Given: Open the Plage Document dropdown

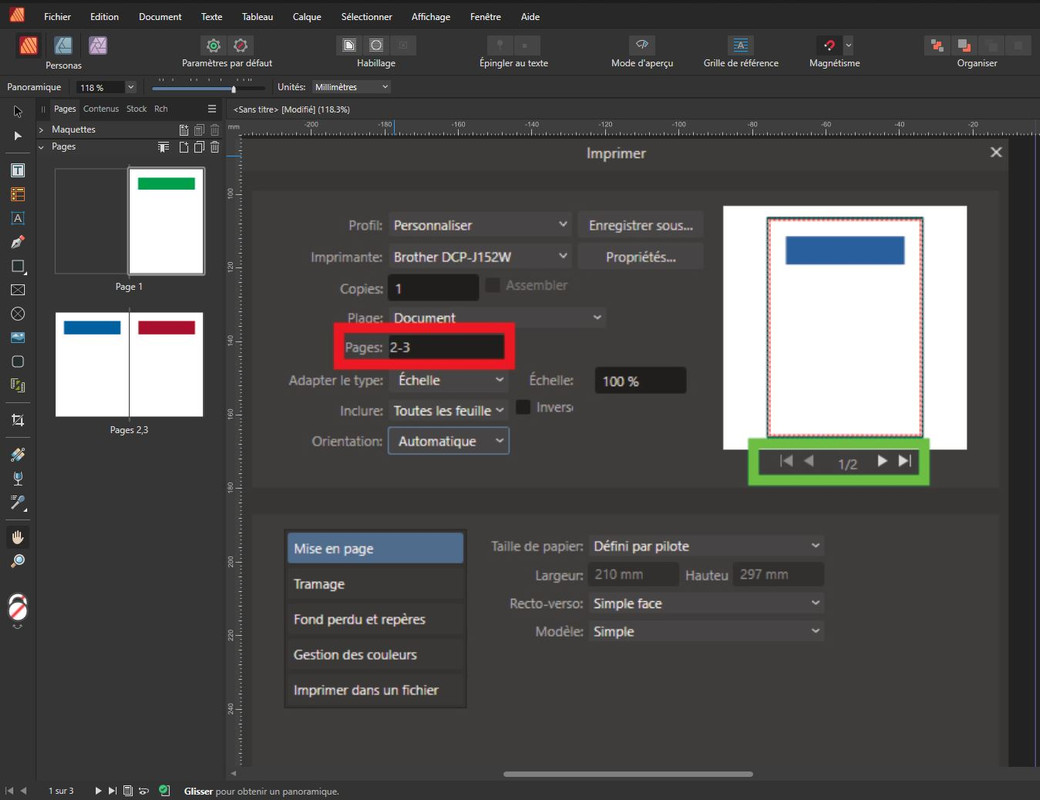Looking at the screenshot, I should 497,318.
